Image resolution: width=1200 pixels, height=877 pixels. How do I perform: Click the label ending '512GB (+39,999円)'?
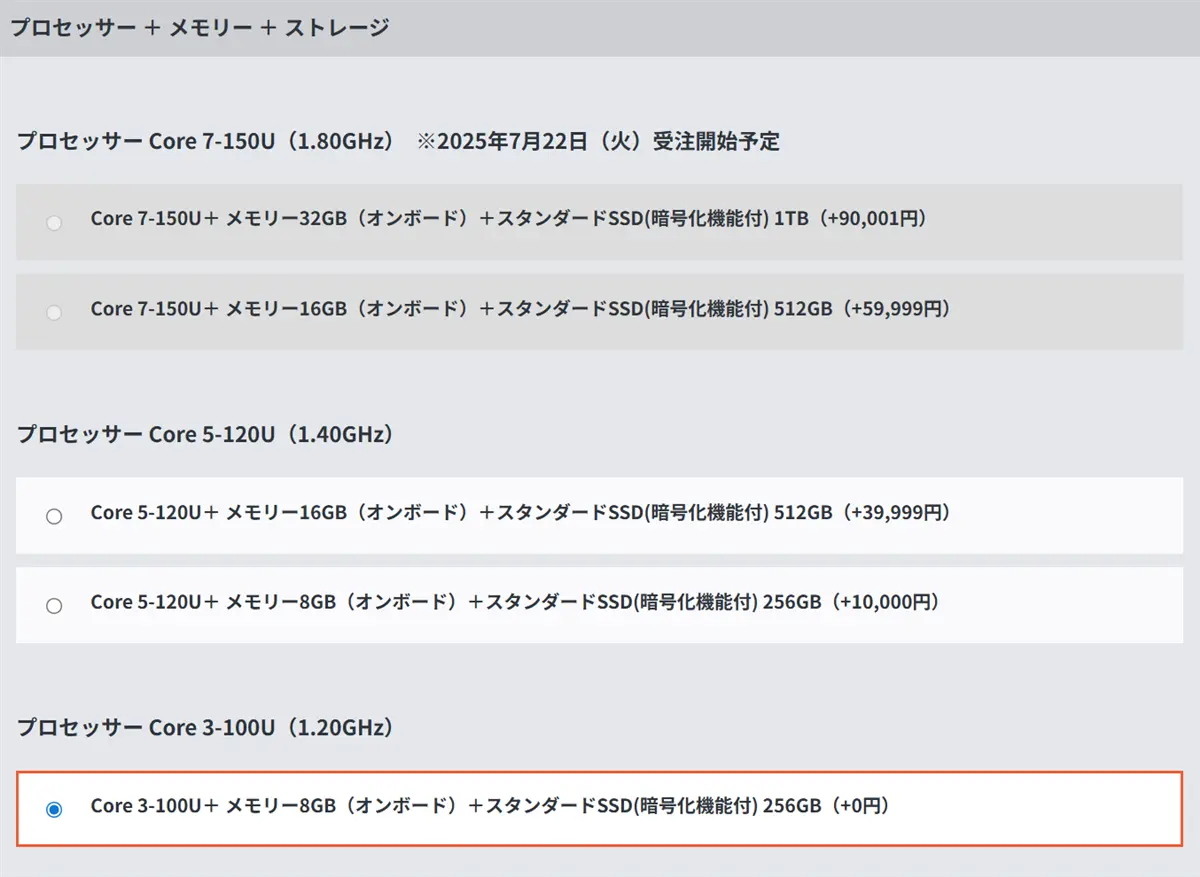pos(520,512)
